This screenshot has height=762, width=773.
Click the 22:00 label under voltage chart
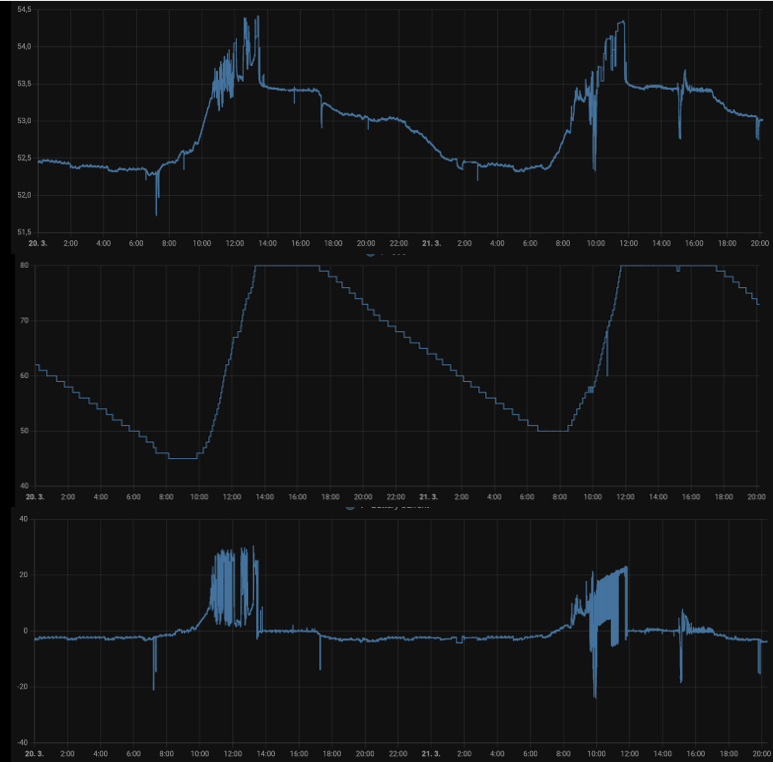[398, 243]
